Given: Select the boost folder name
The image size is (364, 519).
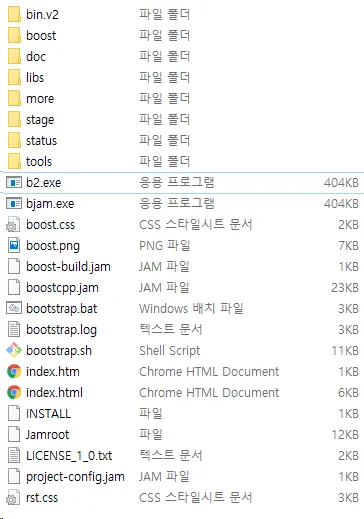Looking at the screenshot, I should 41,36.
